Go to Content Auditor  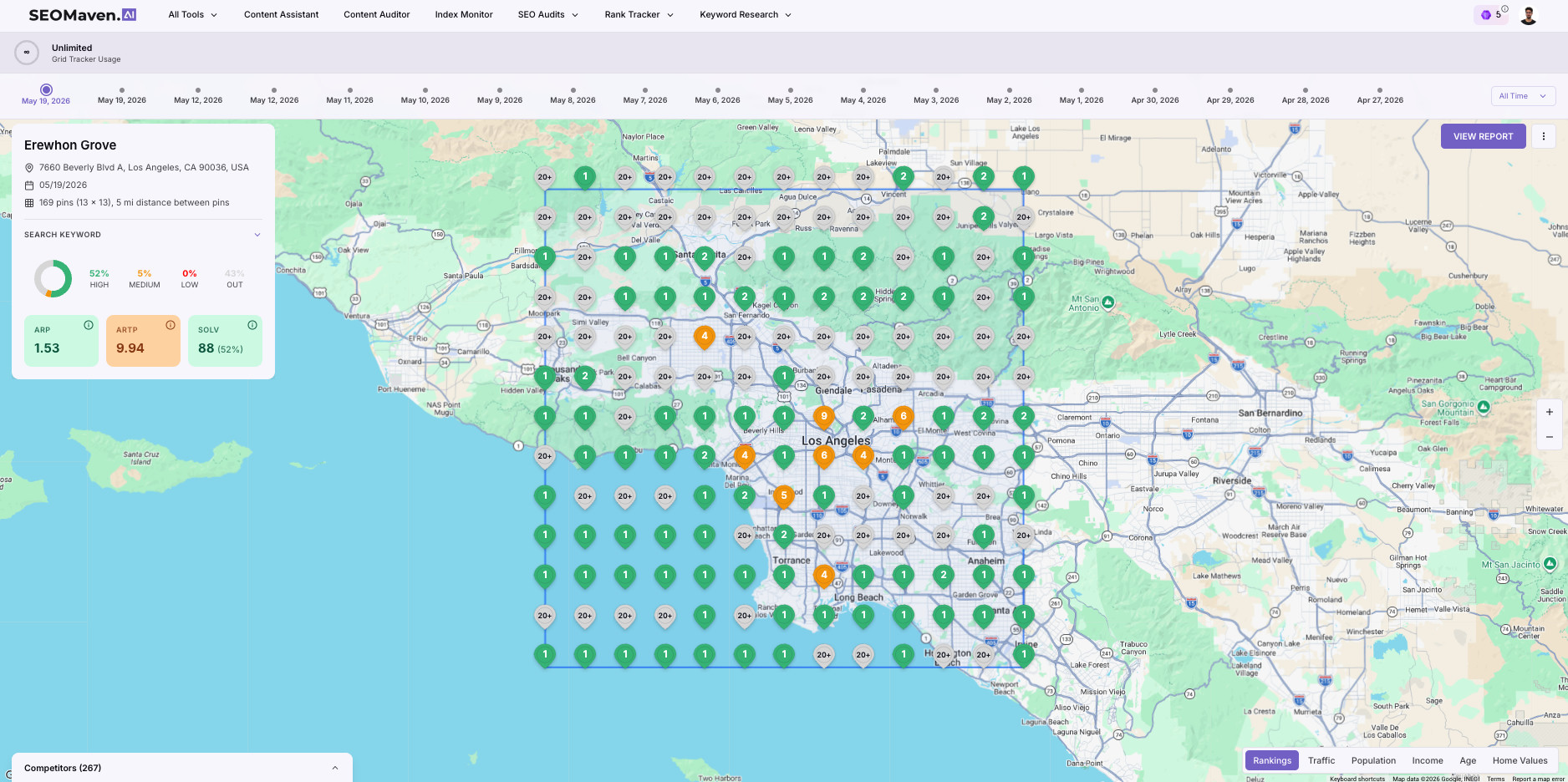[376, 14]
